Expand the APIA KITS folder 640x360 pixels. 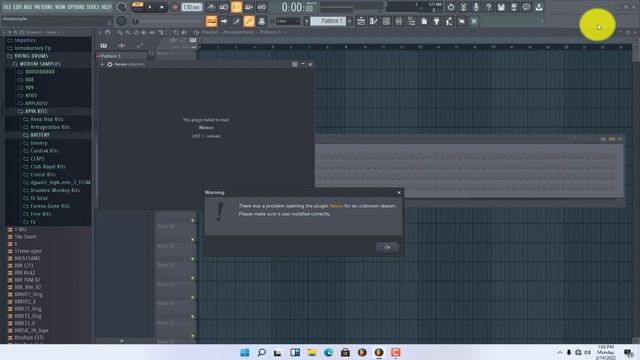[x=36, y=111]
